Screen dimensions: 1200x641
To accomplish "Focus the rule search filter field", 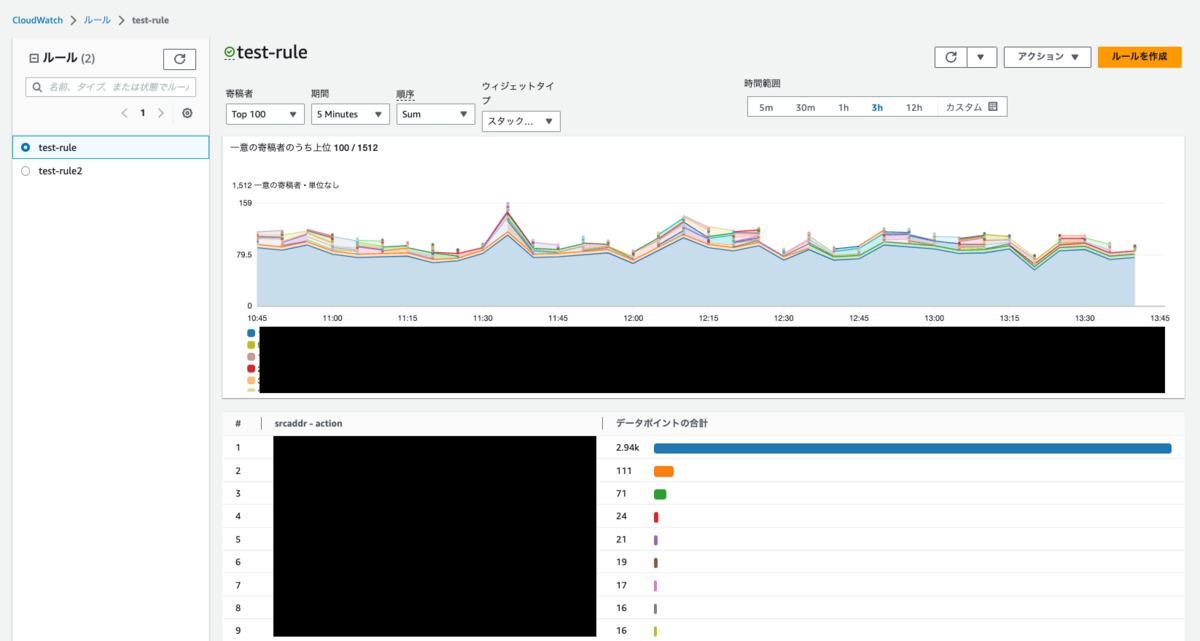I will pyautogui.click(x=110, y=88).
